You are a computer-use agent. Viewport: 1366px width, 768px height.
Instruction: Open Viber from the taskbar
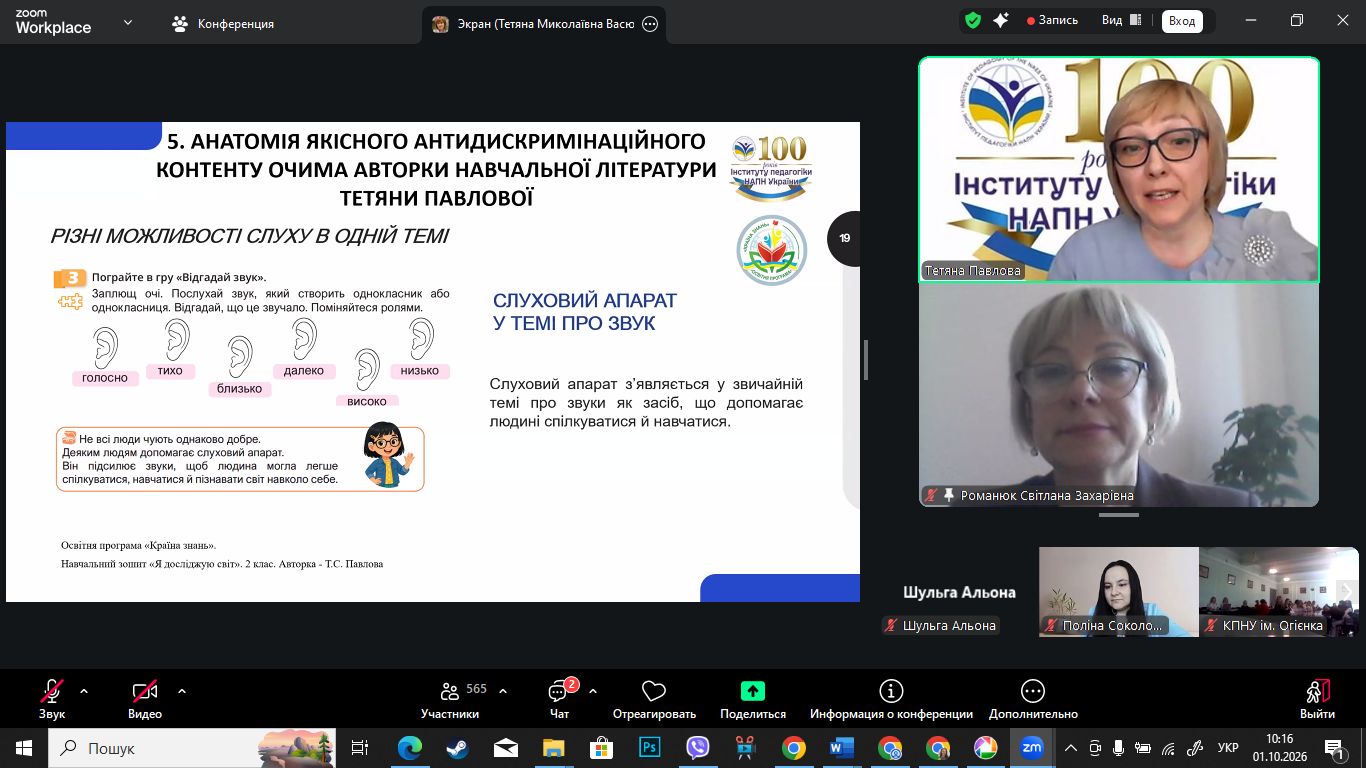point(697,747)
